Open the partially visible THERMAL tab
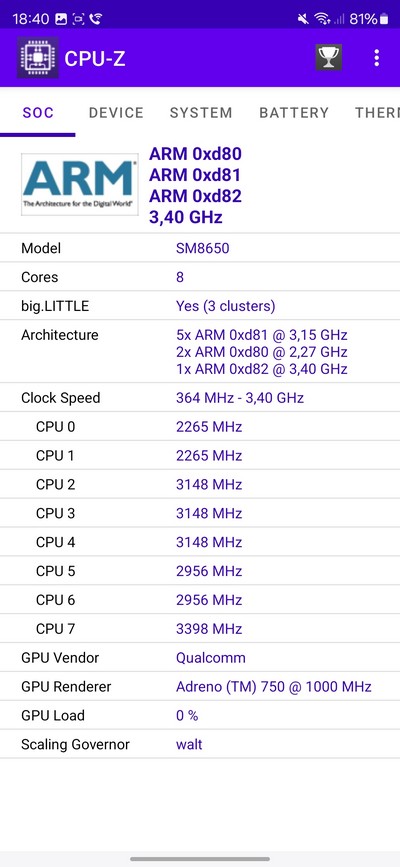 [x=377, y=113]
